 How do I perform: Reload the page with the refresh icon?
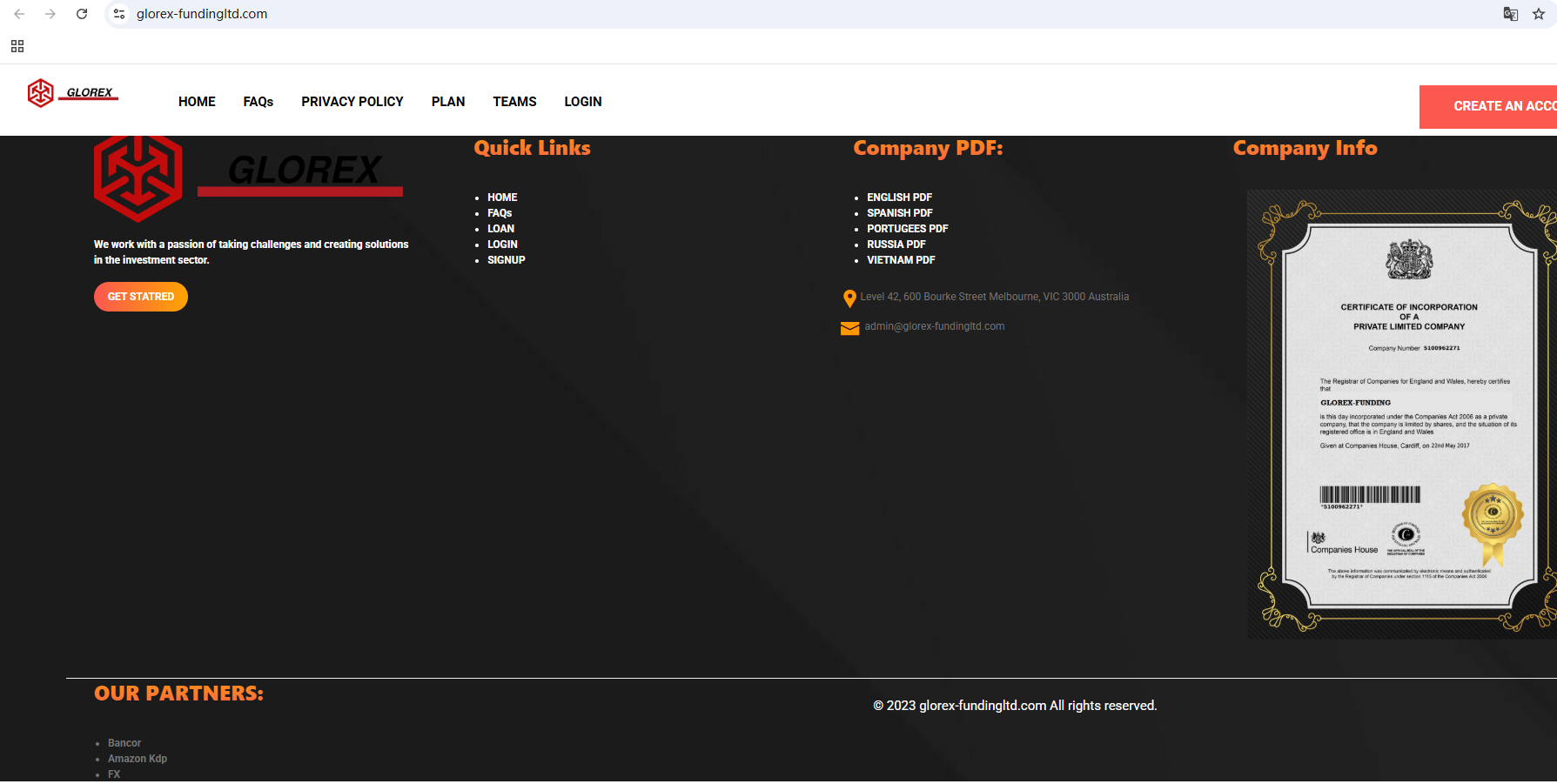(x=82, y=14)
